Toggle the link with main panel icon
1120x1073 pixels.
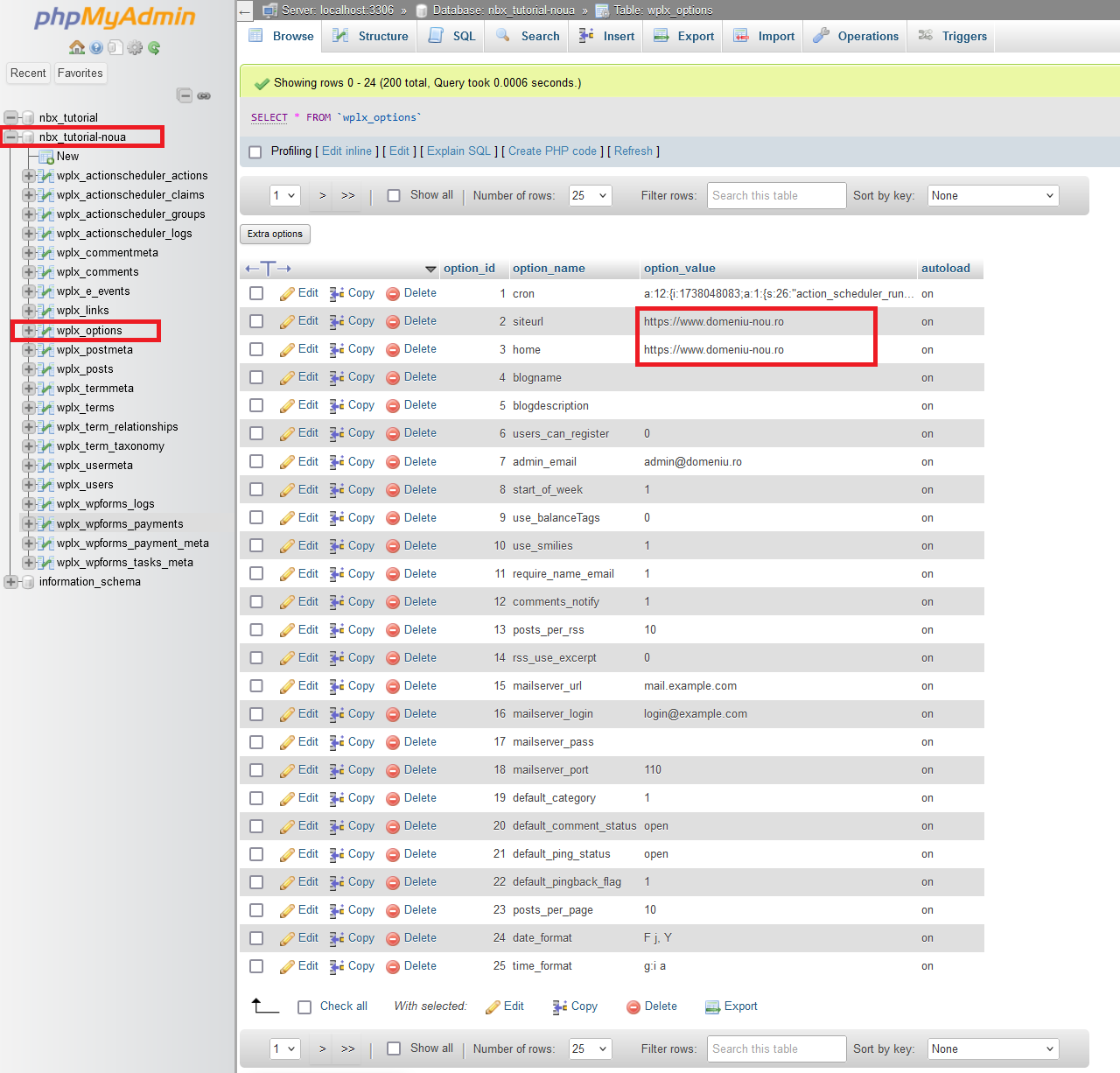click(204, 95)
